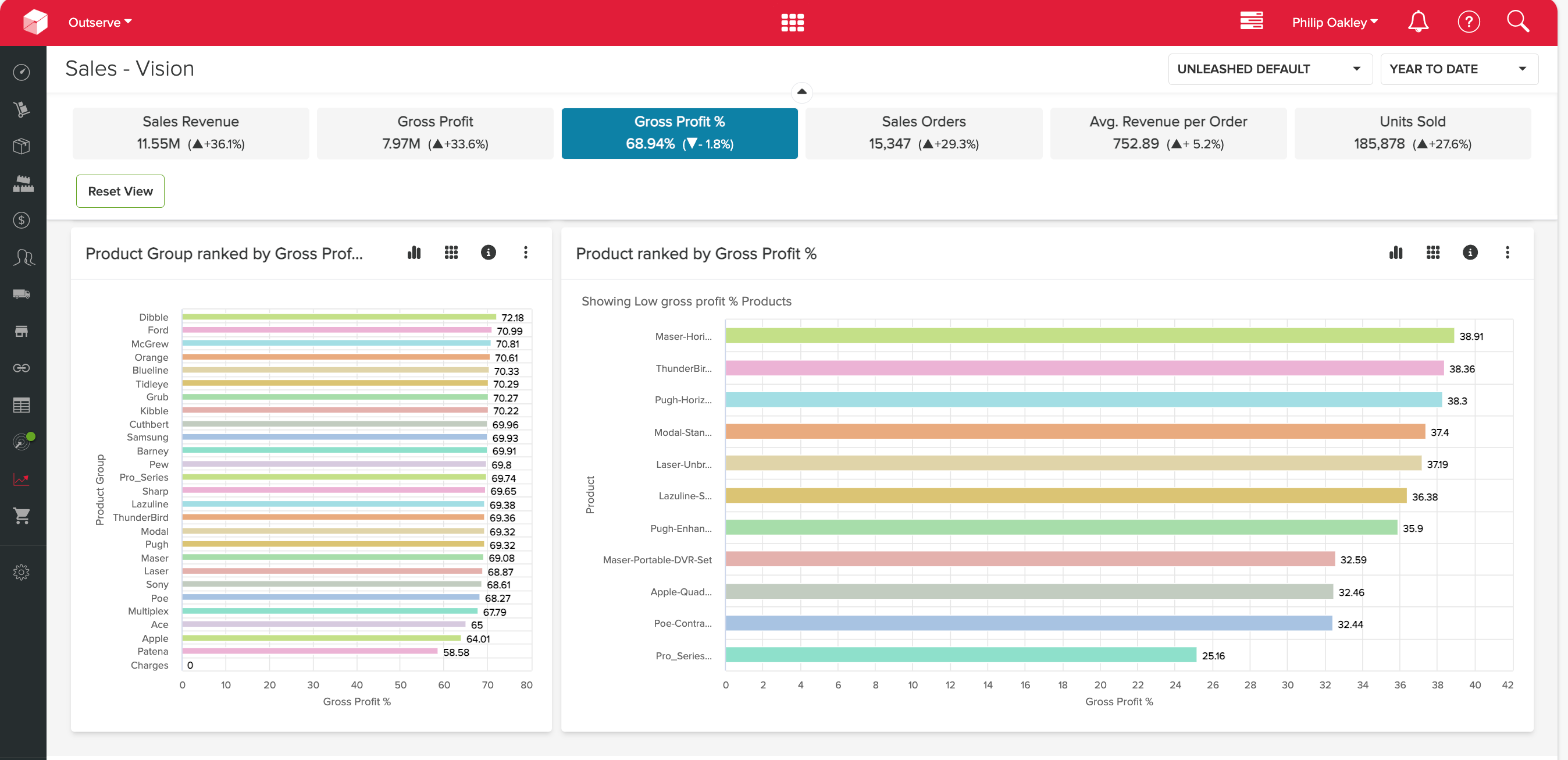This screenshot has height=760, width=1568.
Task: Open the help question mark icon
Action: (x=1468, y=22)
